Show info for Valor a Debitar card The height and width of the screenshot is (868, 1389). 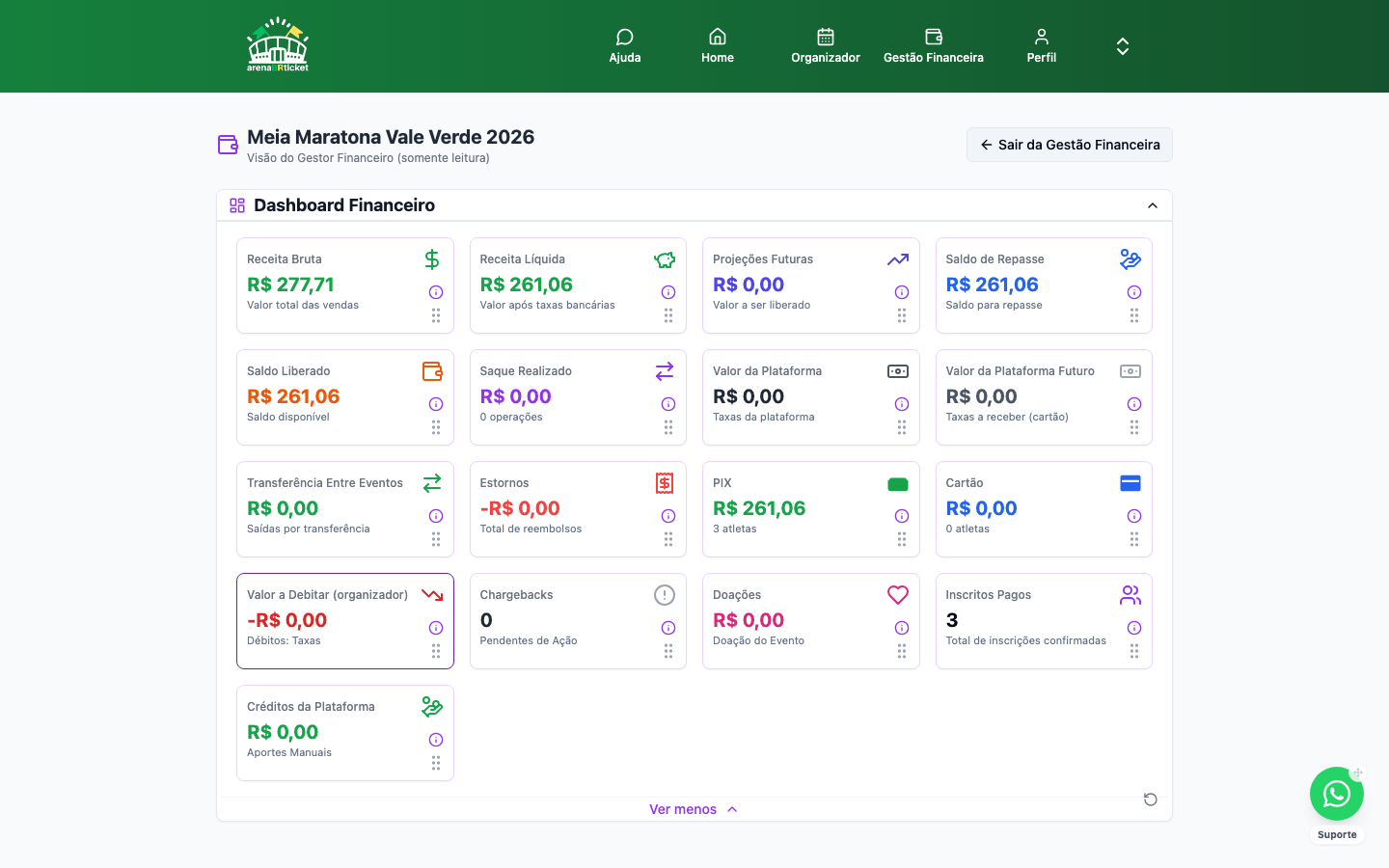pyautogui.click(x=436, y=628)
